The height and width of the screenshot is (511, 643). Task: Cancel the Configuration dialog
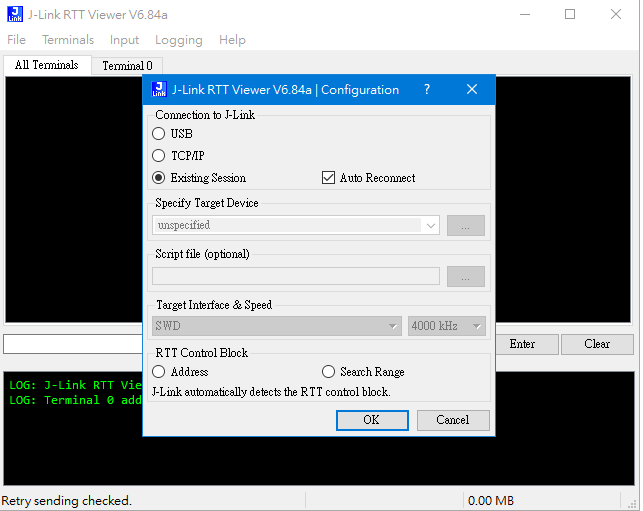coord(453,420)
